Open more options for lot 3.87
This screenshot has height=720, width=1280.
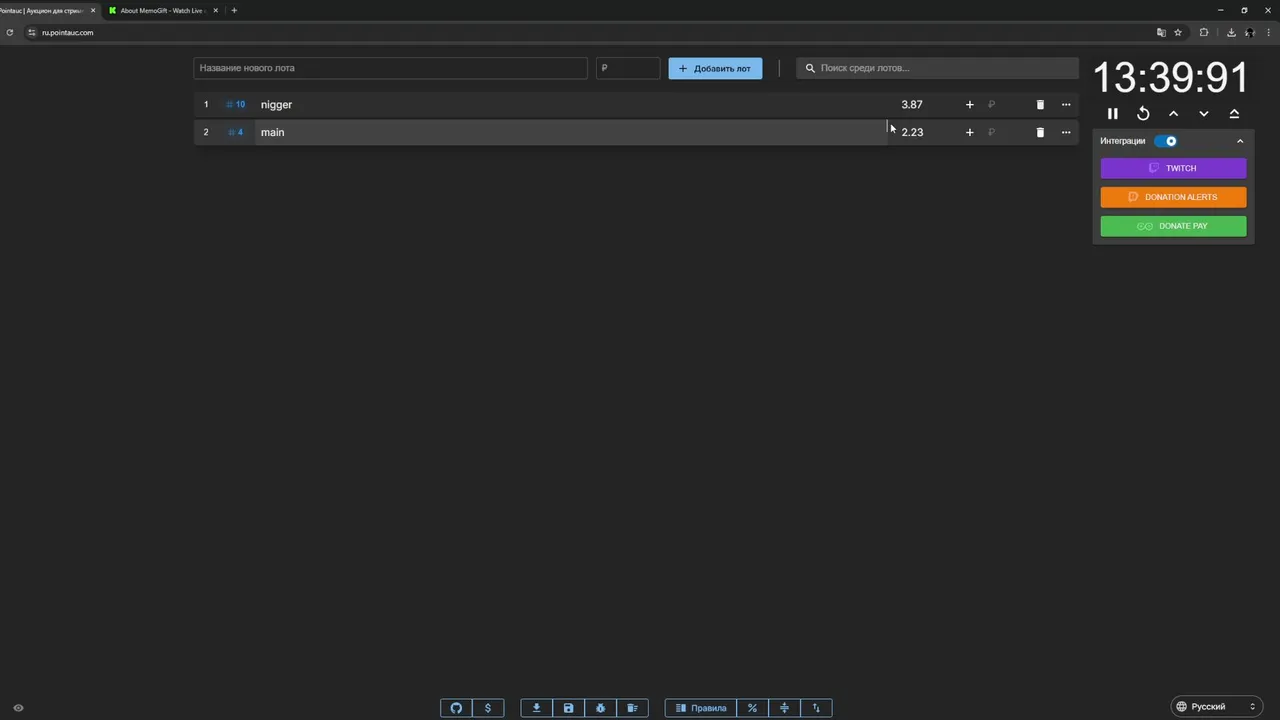coord(1066,104)
